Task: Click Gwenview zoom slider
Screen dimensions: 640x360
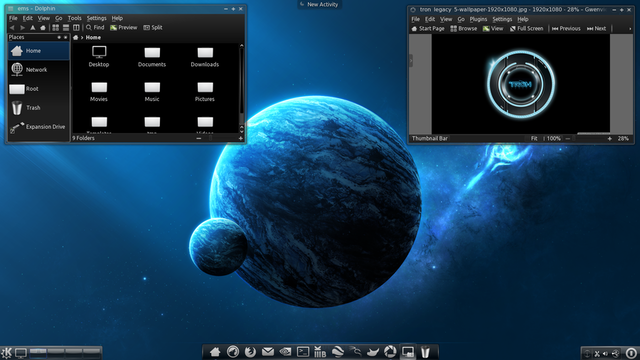Action: pyautogui.click(x=589, y=138)
